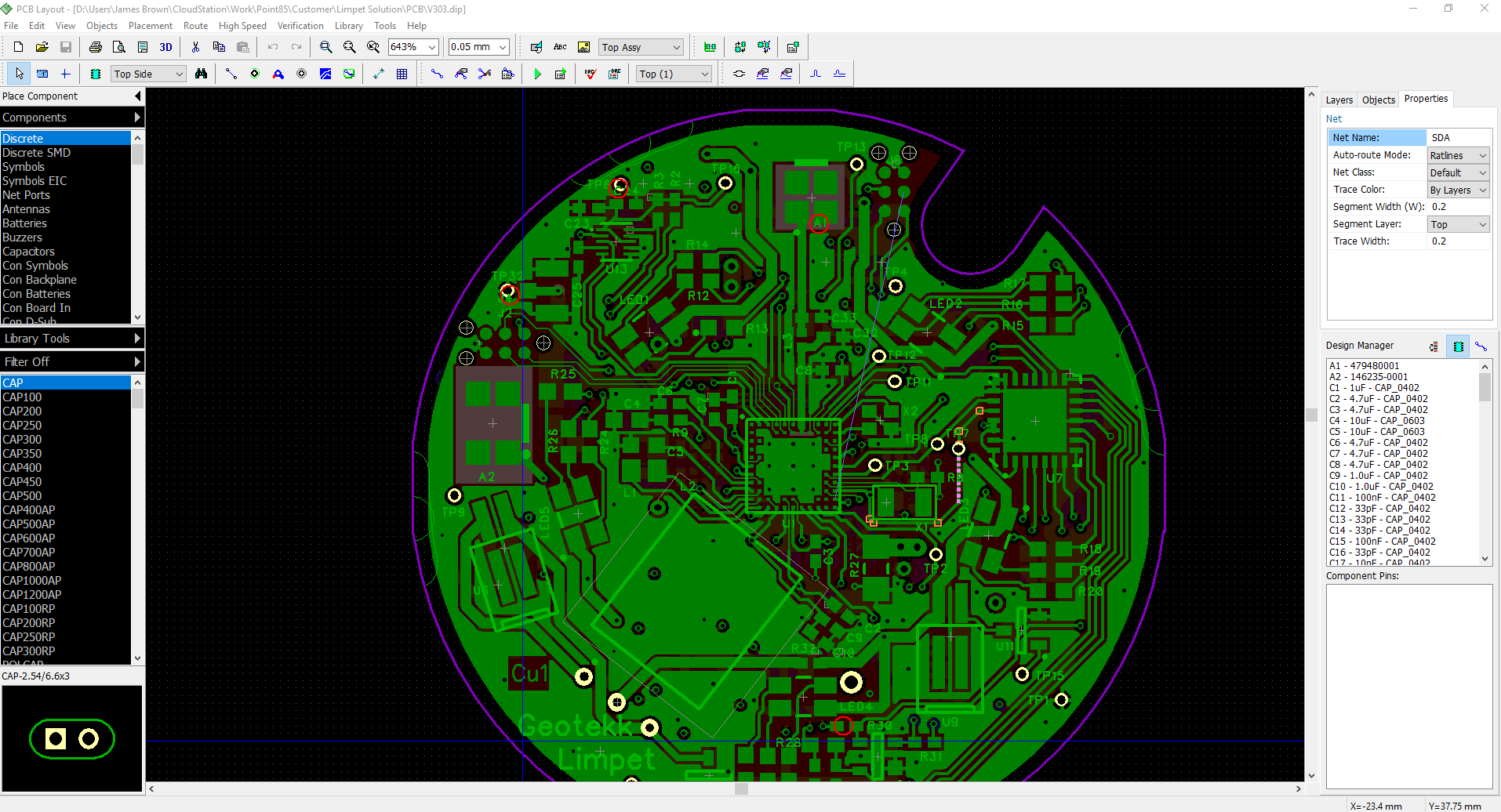This screenshot has width=1501, height=812.
Task: Click the binoculars find icon
Action: tap(202, 74)
